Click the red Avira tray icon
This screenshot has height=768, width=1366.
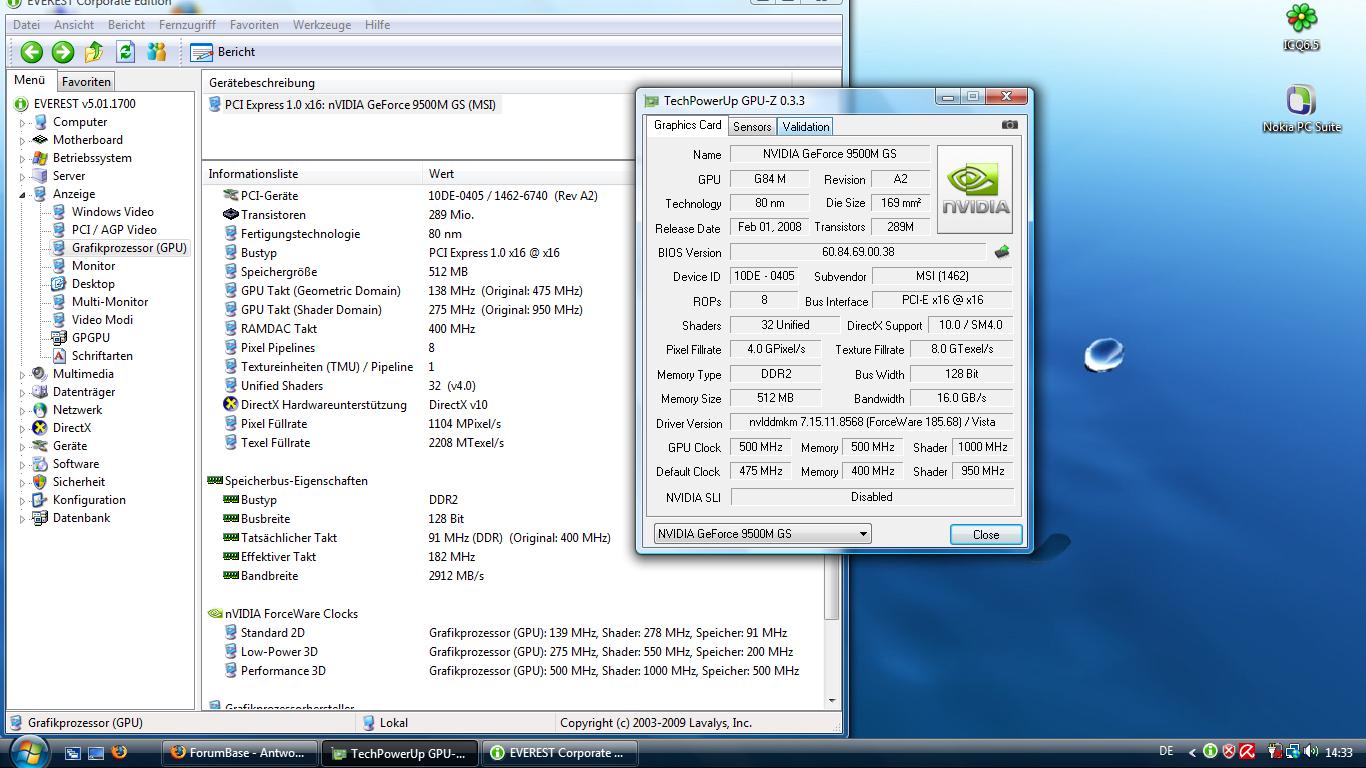click(x=1247, y=751)
